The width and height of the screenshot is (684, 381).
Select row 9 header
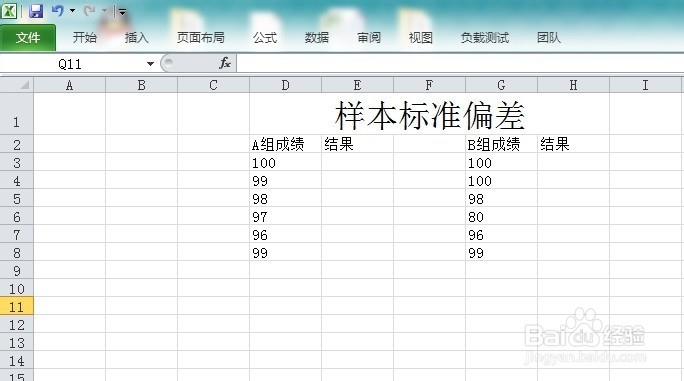click(17, 271)
